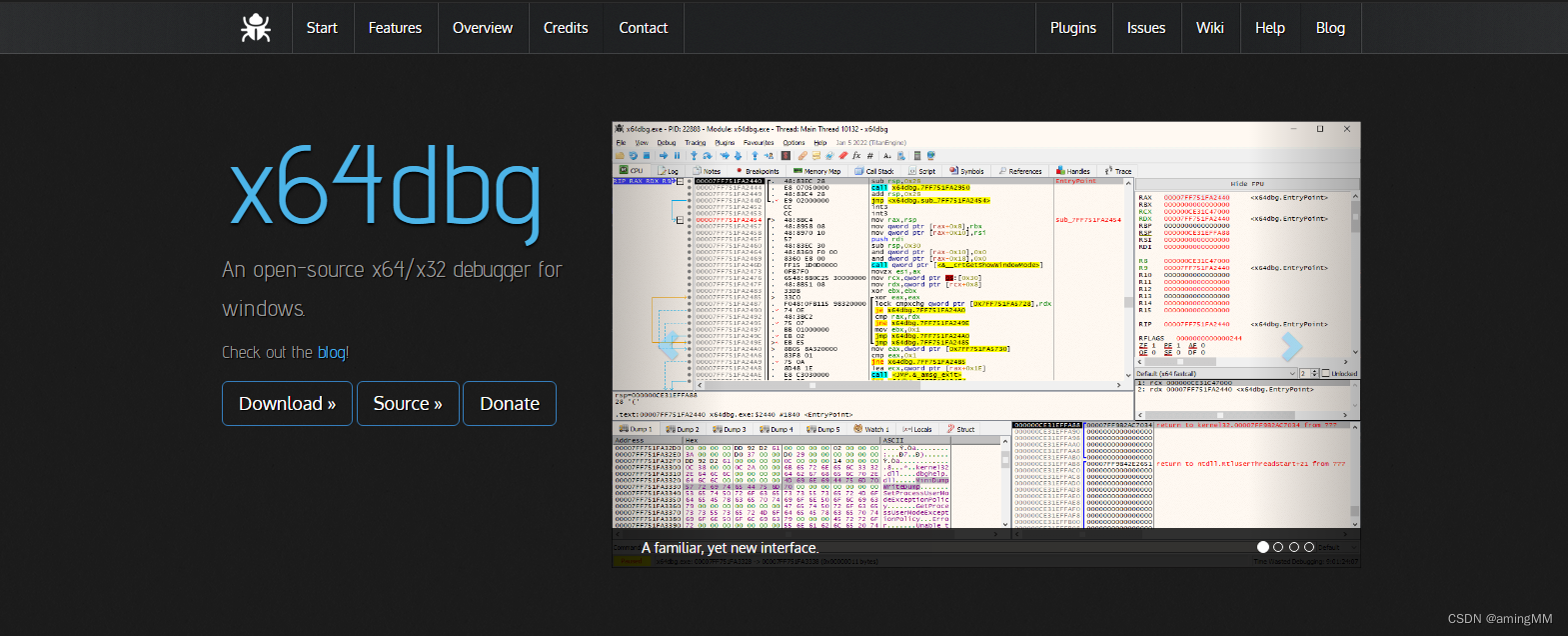Screen dimensions: 1568x636
Task: Select Watch 1 tab in dump pane
Action: [x=871, y=429]
